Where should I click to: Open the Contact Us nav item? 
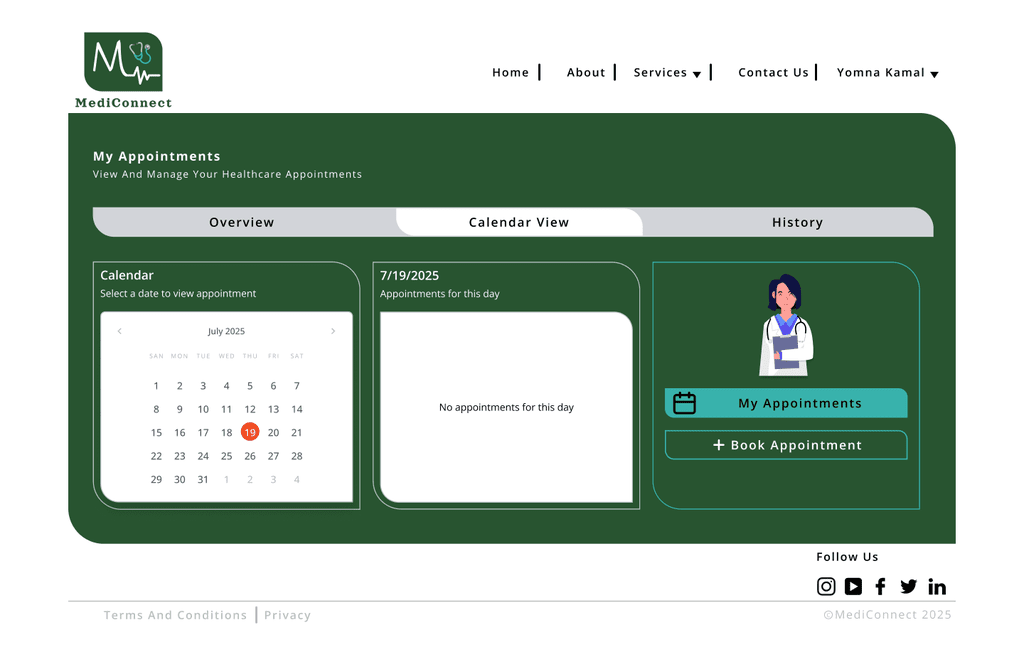(x=773, y=73)
